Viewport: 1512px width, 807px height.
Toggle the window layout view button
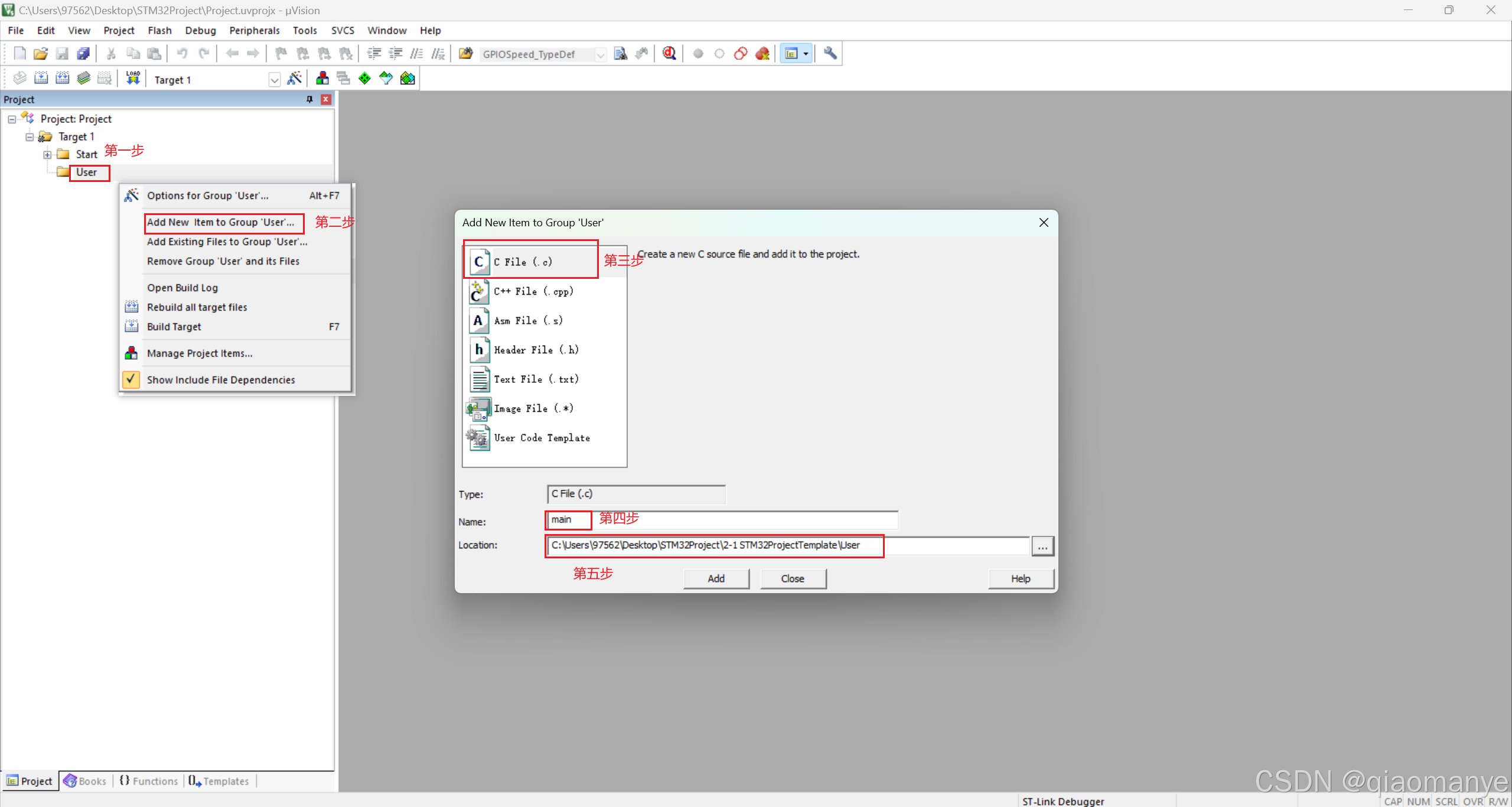791,54
